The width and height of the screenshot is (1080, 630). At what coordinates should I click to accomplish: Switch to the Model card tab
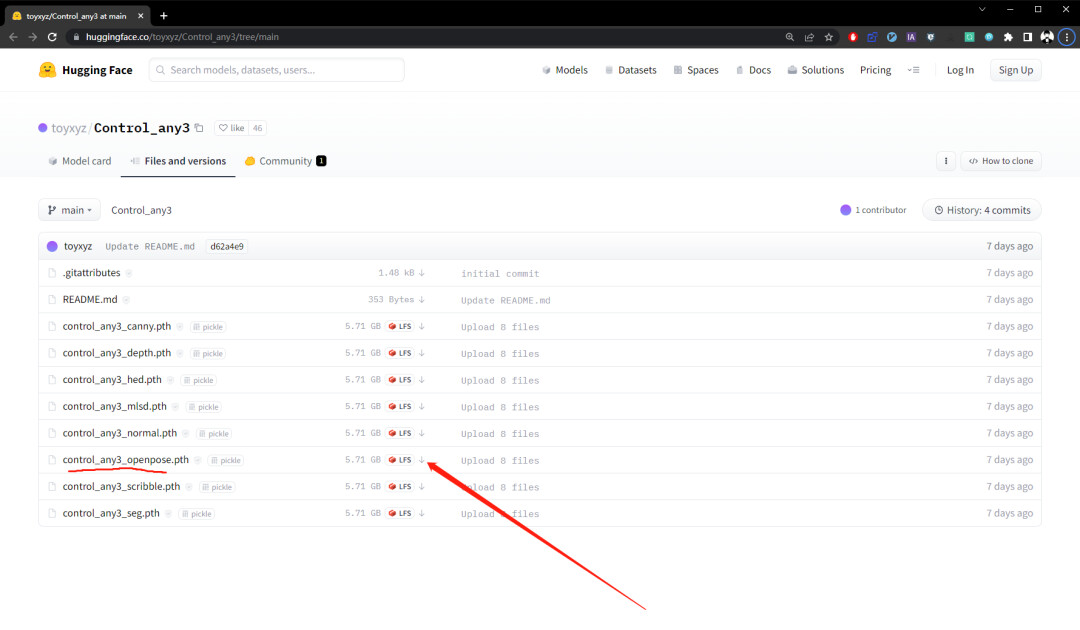tap(79, 161)
